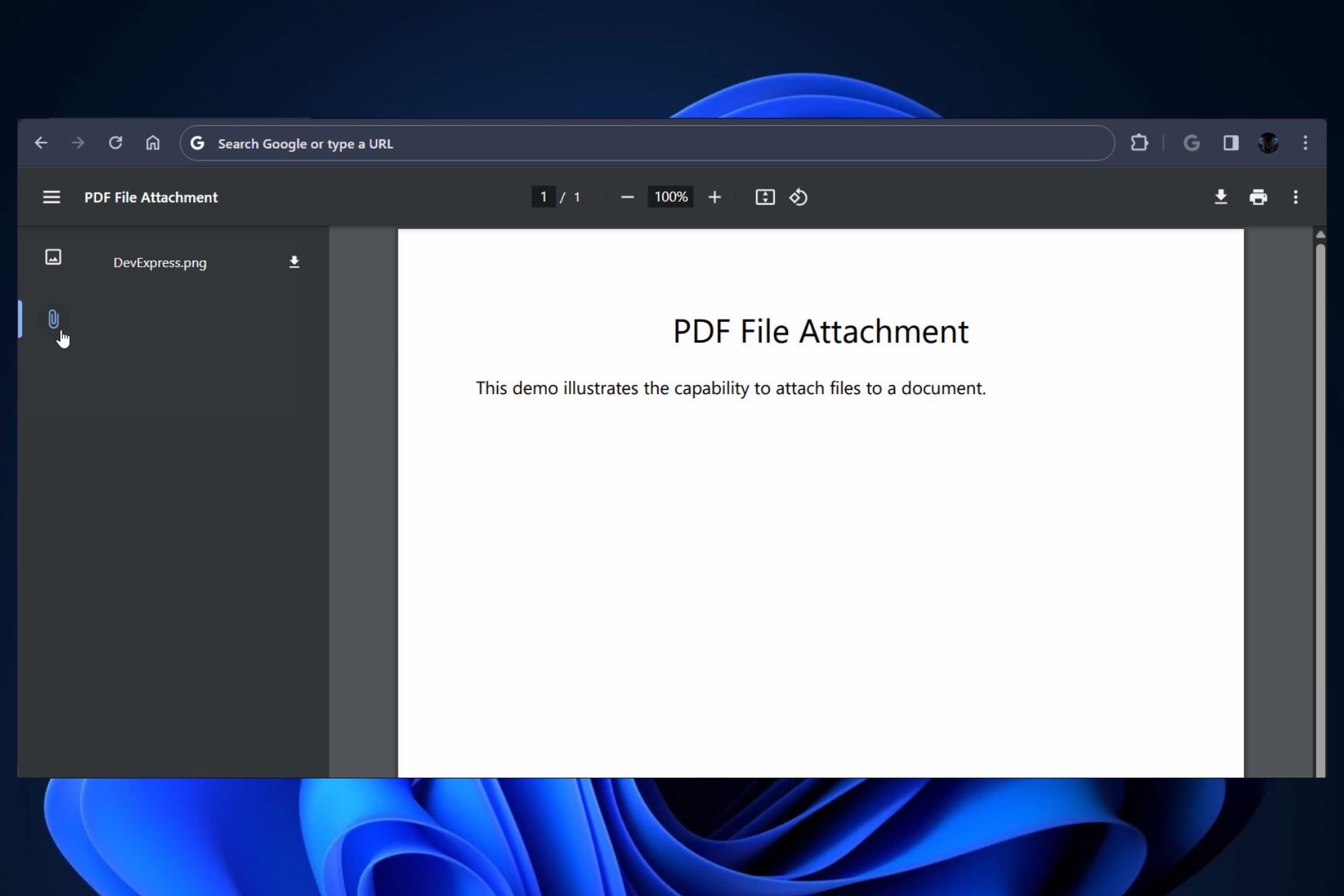Reload the current page

point(115,143)
